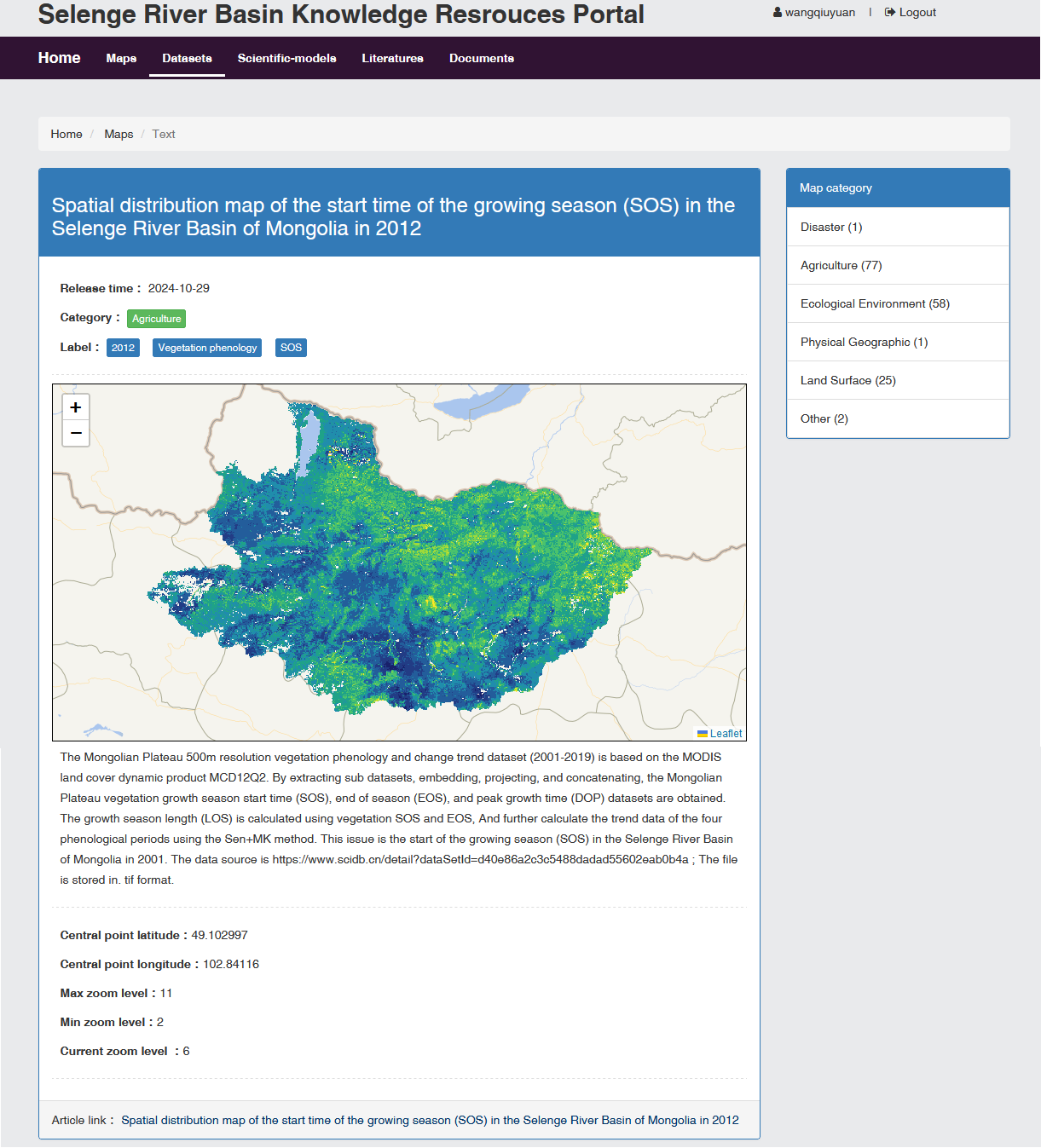
Task: Open the Leaflet attribution link
Action: point(726,734)
